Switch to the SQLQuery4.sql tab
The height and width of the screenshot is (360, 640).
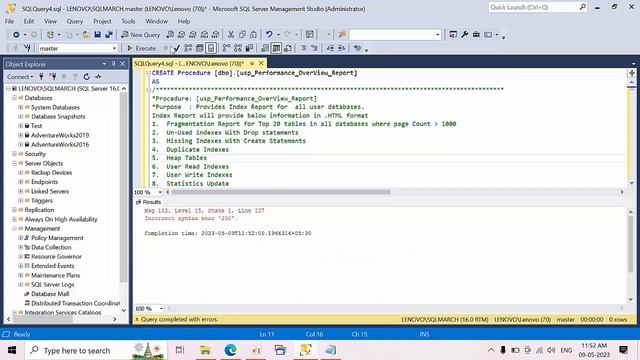pyautogui.click(x=189, y=63)
